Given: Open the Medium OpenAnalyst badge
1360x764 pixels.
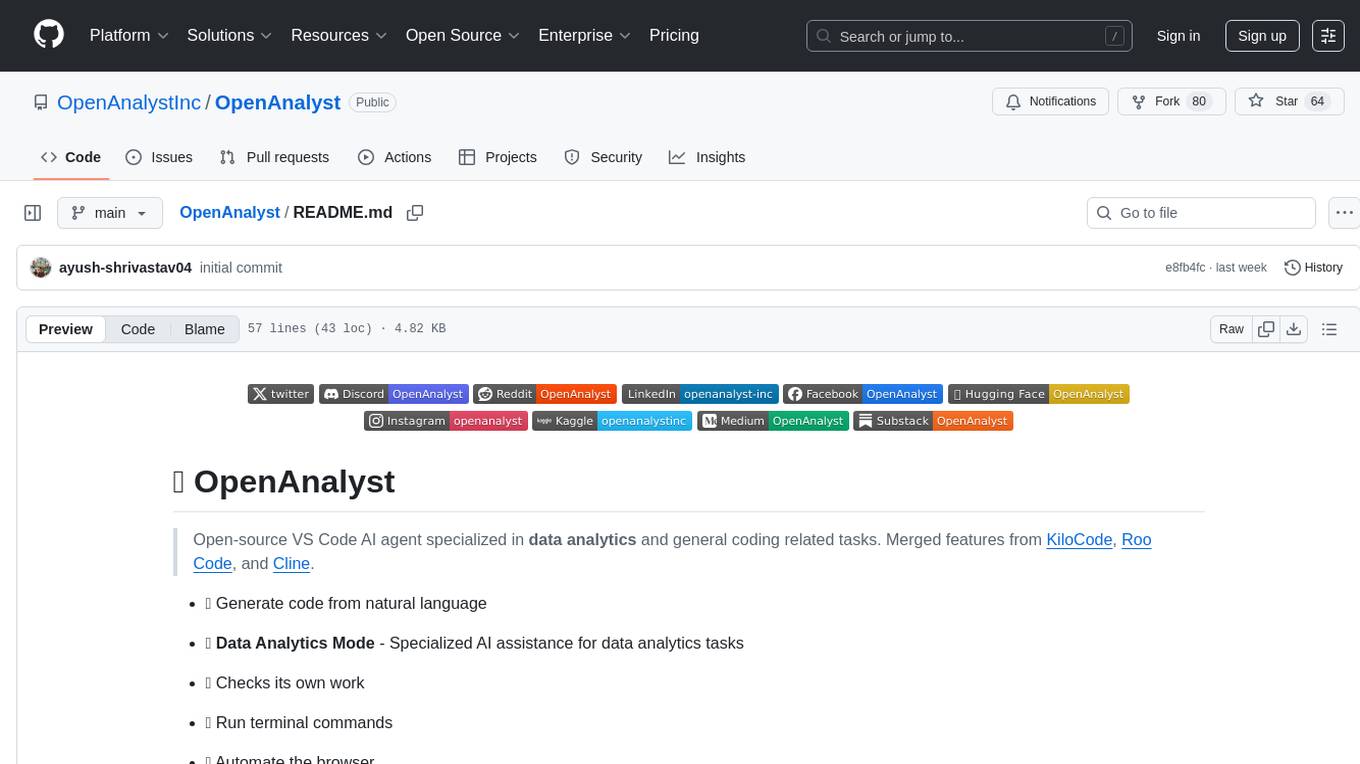Looking at the screenshot, I should (773, 421).
